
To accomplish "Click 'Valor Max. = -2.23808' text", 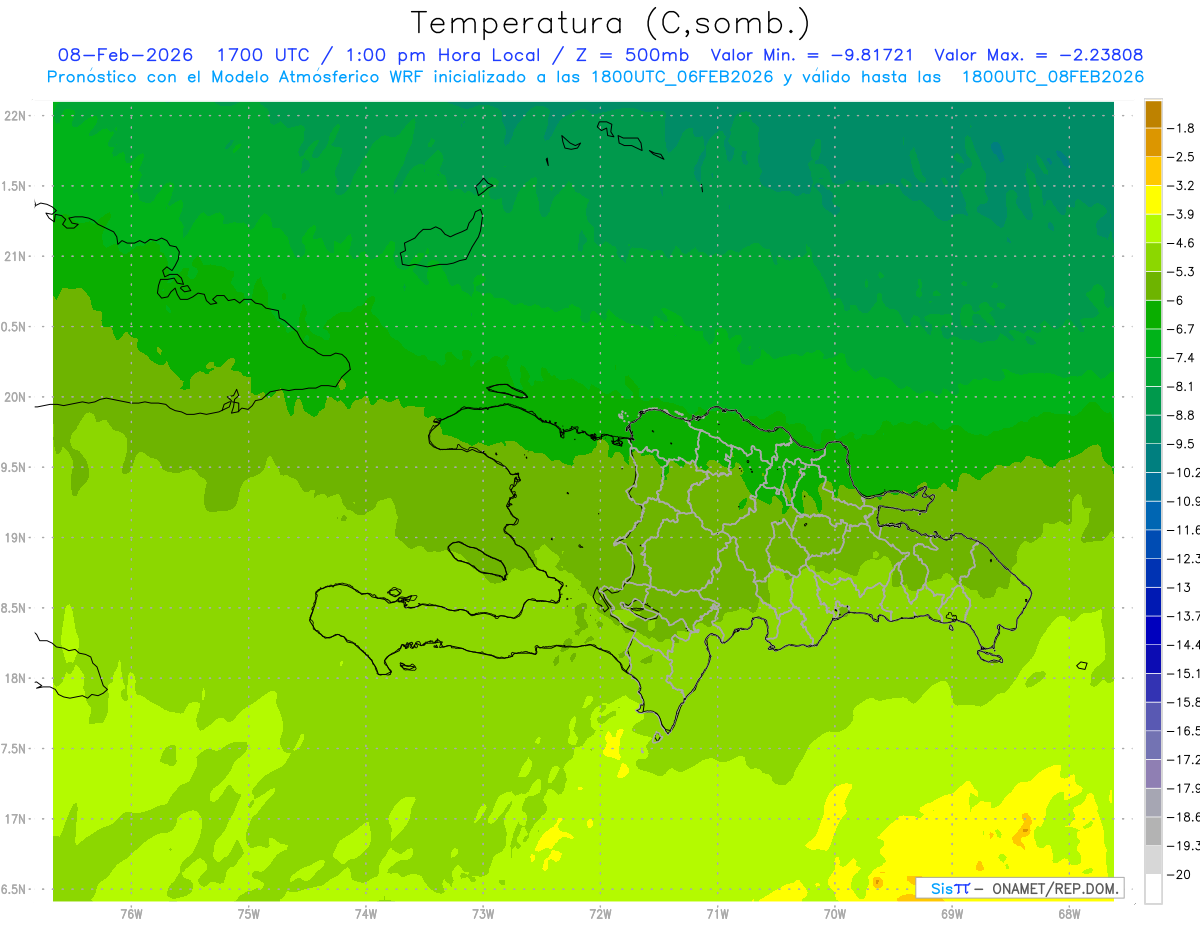I will pos(1038,55).
